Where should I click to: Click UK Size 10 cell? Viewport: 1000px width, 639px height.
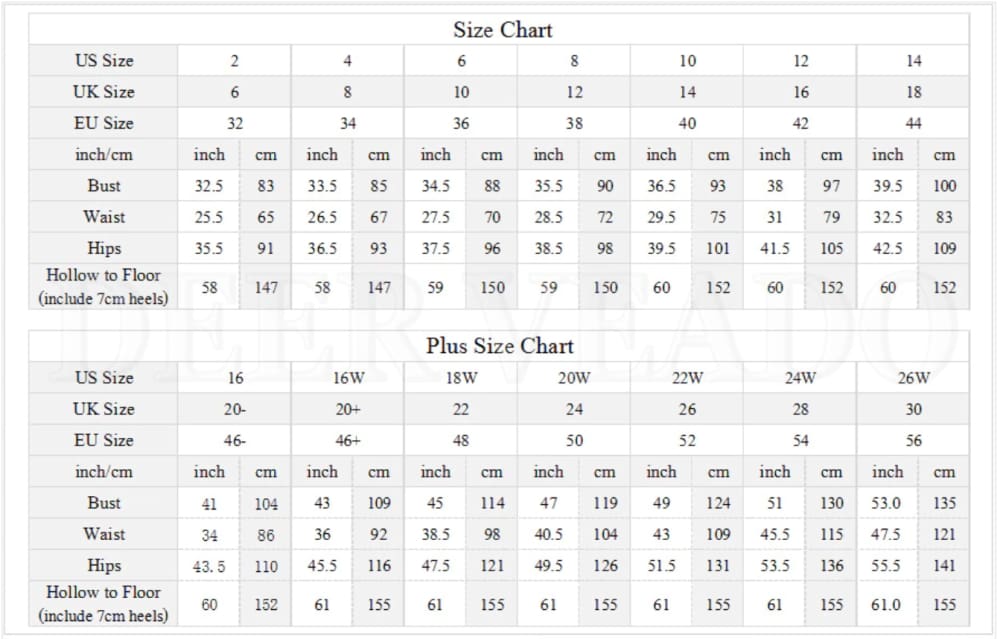click(x=460, y=92)
